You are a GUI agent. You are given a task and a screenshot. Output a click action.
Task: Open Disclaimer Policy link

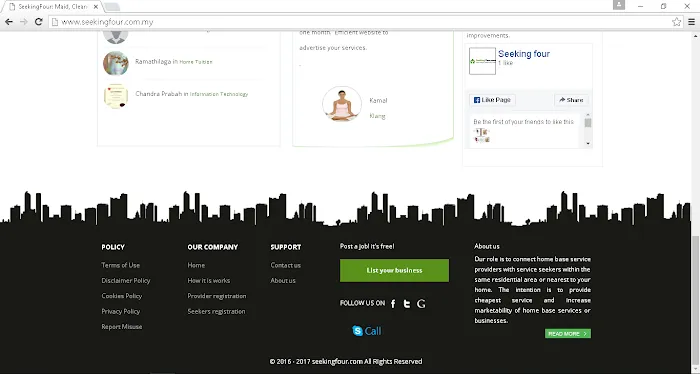126,281
